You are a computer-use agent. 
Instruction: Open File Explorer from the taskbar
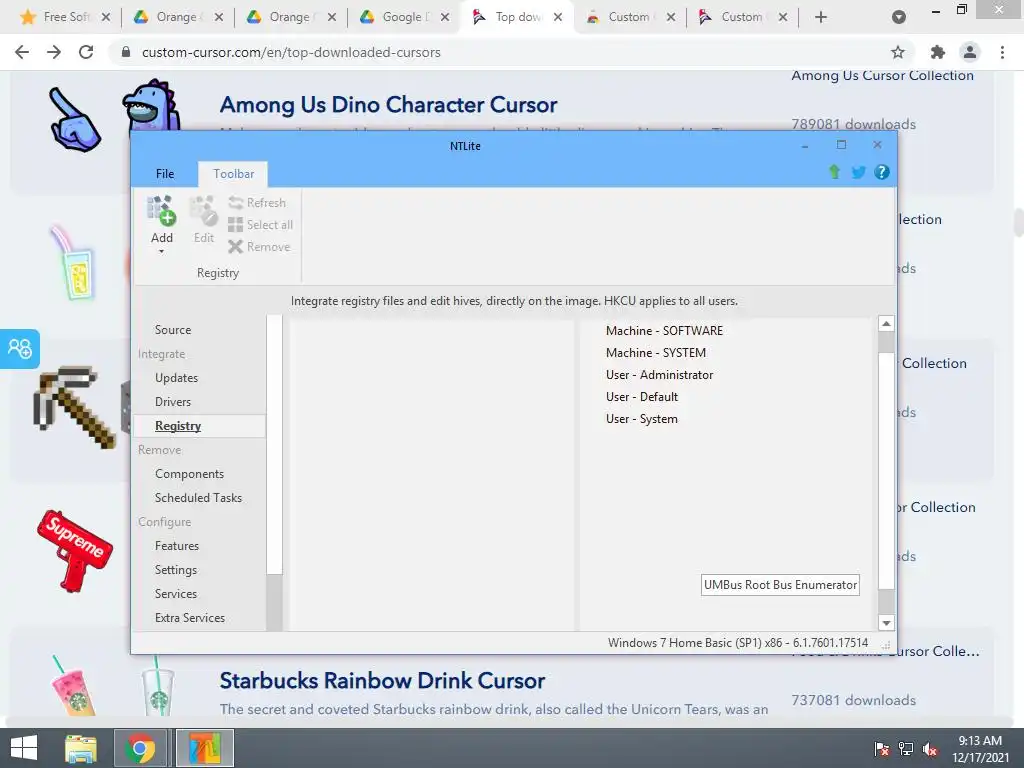click(81, 748)
